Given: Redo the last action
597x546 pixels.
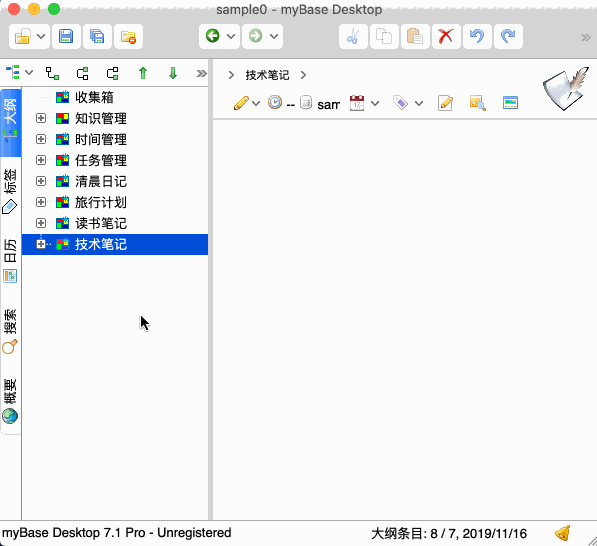Looking at the screenshot, I should pyautogui.click(x=508, y=37).
